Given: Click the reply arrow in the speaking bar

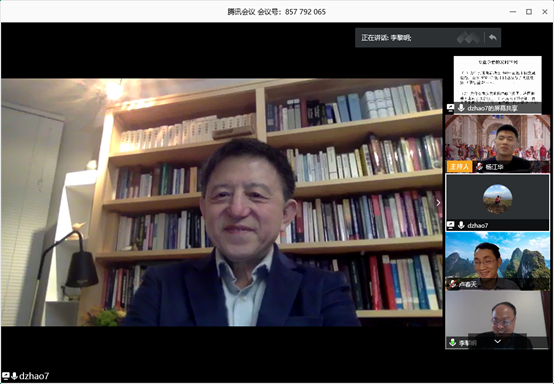Looking at the screenshot, I should [x=493, y=37].
